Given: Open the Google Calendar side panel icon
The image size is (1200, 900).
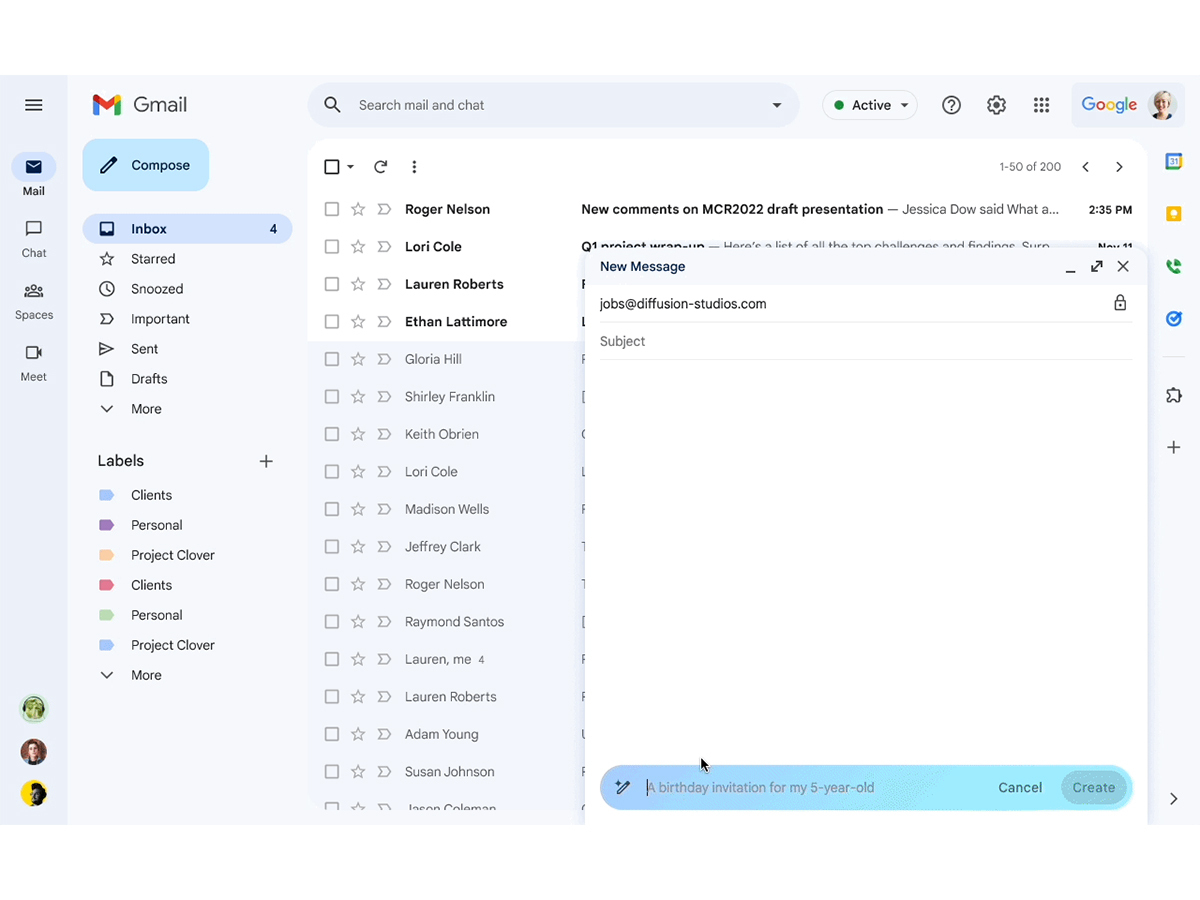Looking at the screenshot, I should [1174, 162].
